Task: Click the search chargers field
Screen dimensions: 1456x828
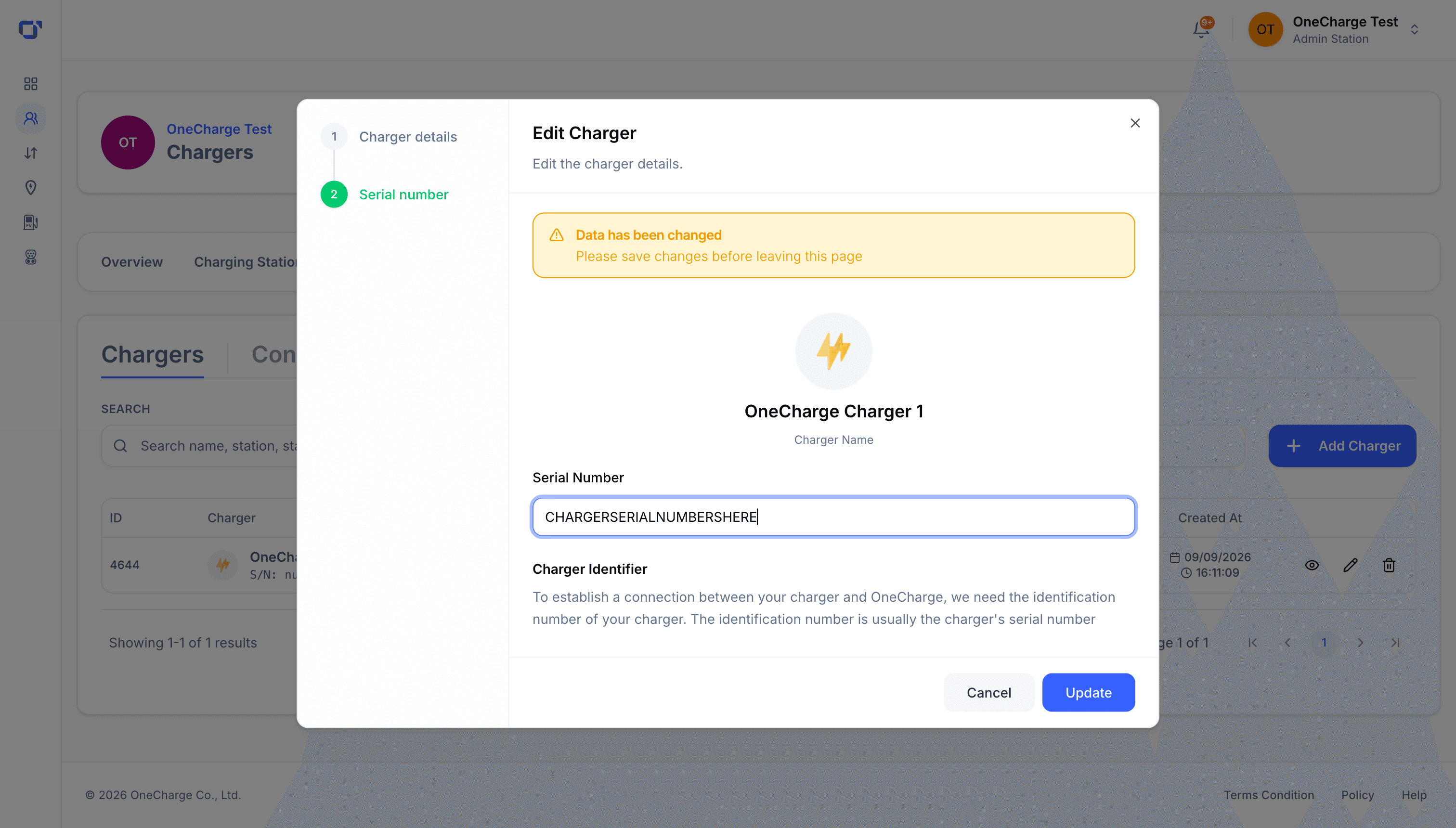Action: tap(199, 446)
